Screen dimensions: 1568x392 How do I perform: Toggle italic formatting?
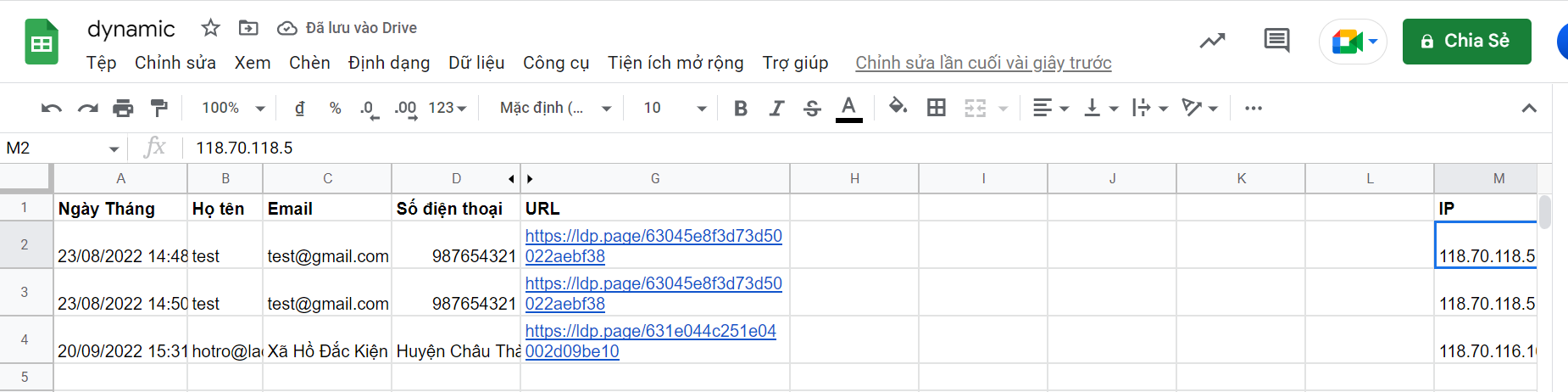coord(776,108)
